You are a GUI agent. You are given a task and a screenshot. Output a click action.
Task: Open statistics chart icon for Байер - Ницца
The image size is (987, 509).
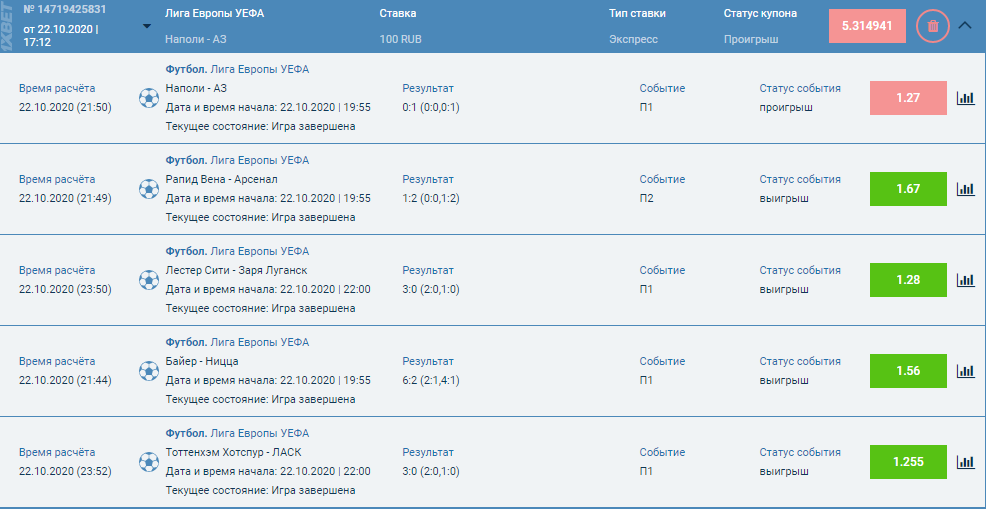coord(965,371)
